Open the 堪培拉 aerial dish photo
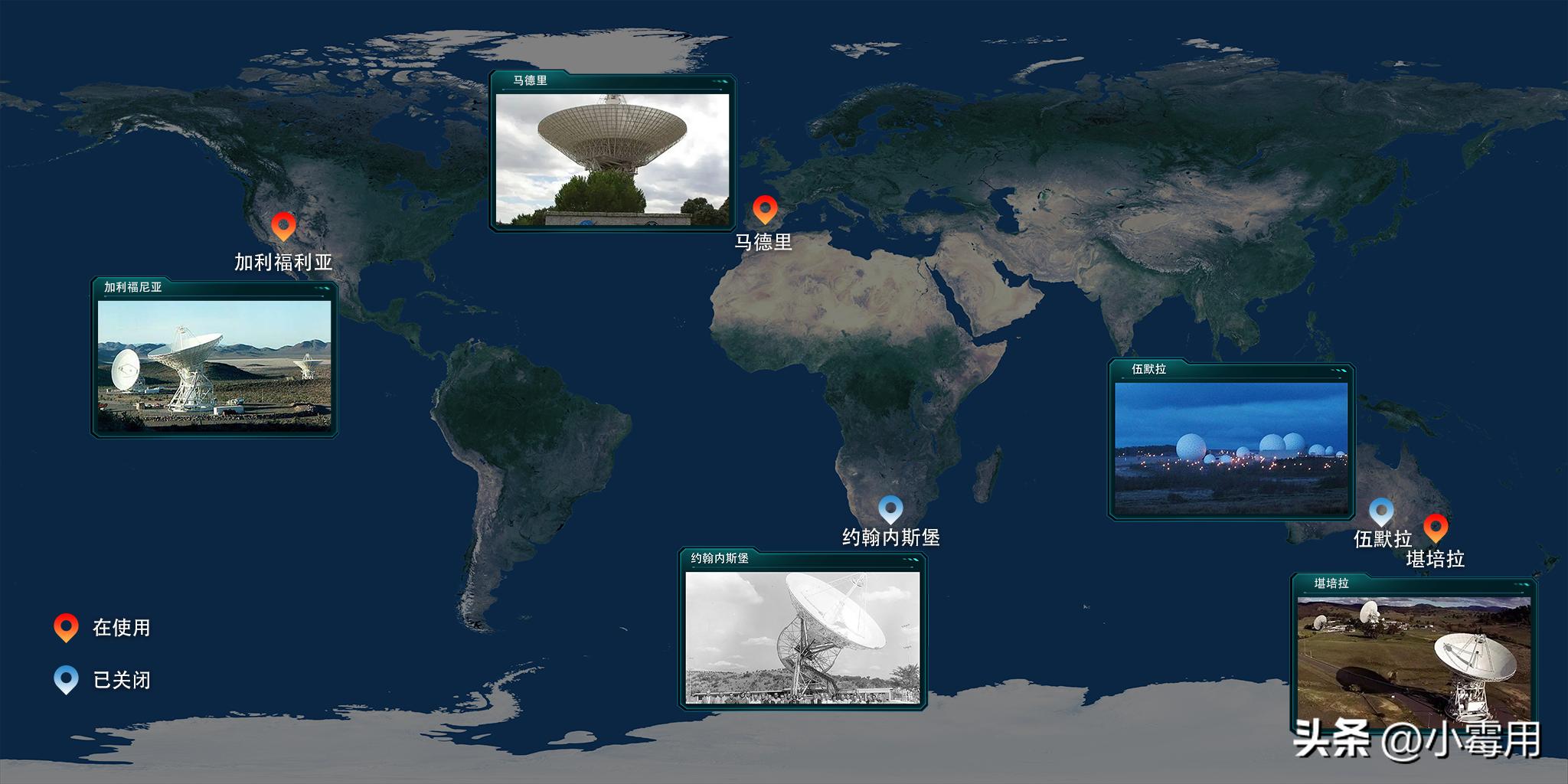1568x784 pixels. pyautogui.click(x=1414, y=662)
